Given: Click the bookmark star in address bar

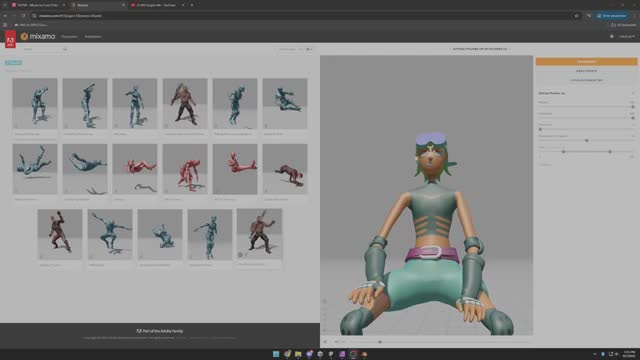Looking at the screenshot, I should coord(576,16).
